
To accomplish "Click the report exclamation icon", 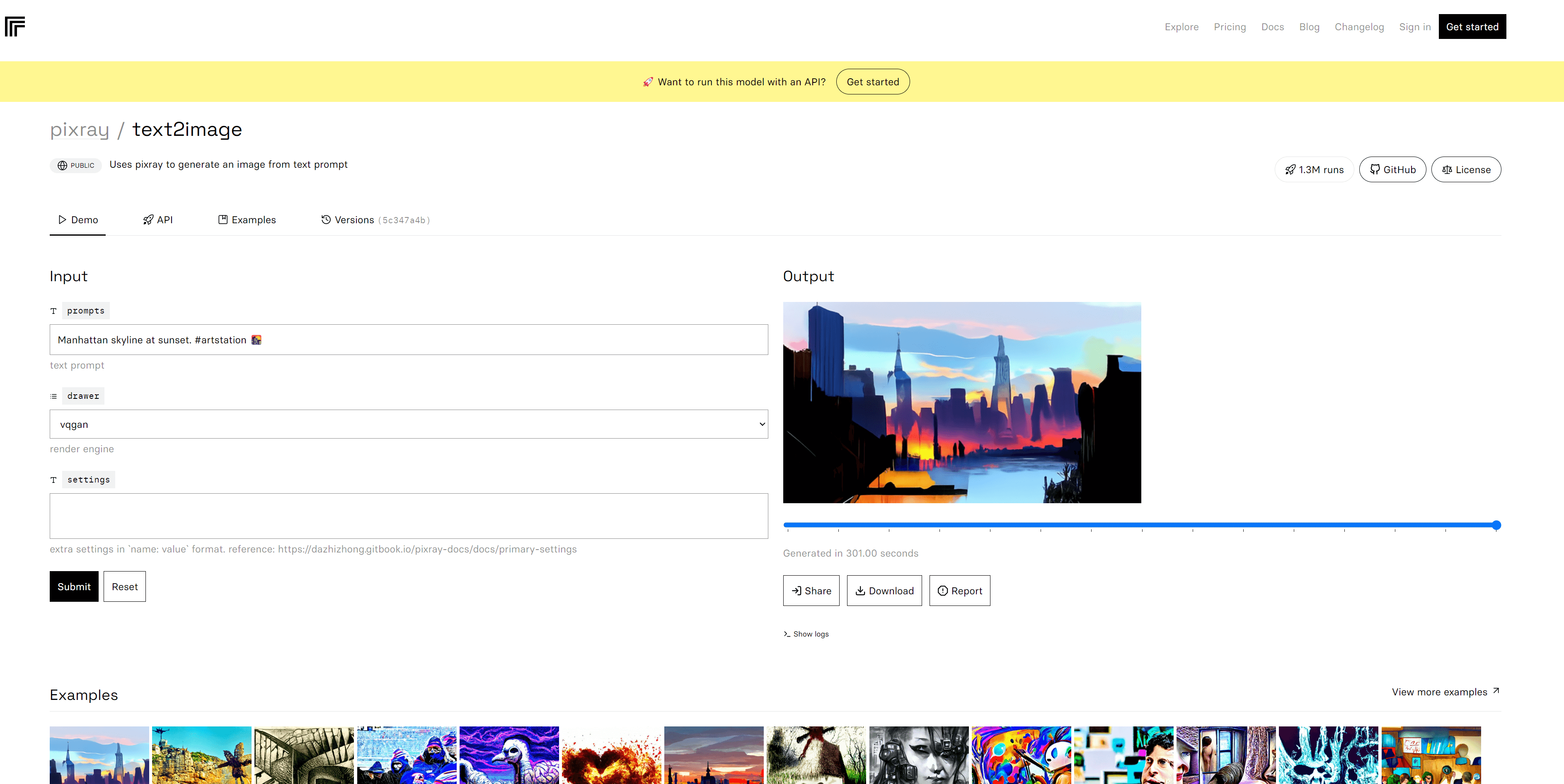I will point(942,591).
